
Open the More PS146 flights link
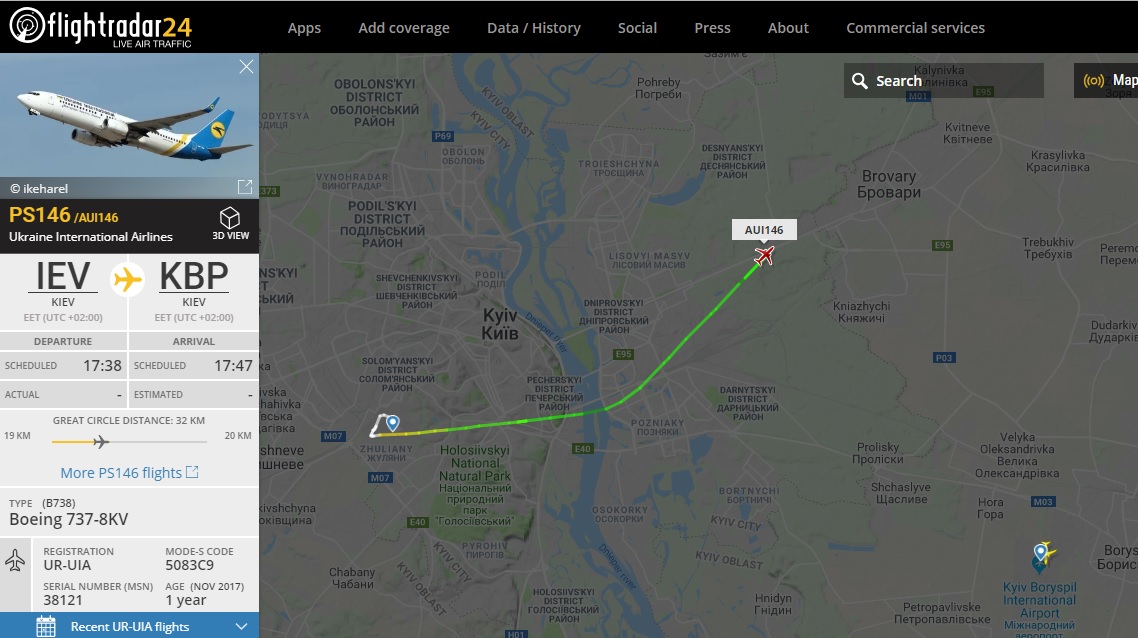coord(129,473)
